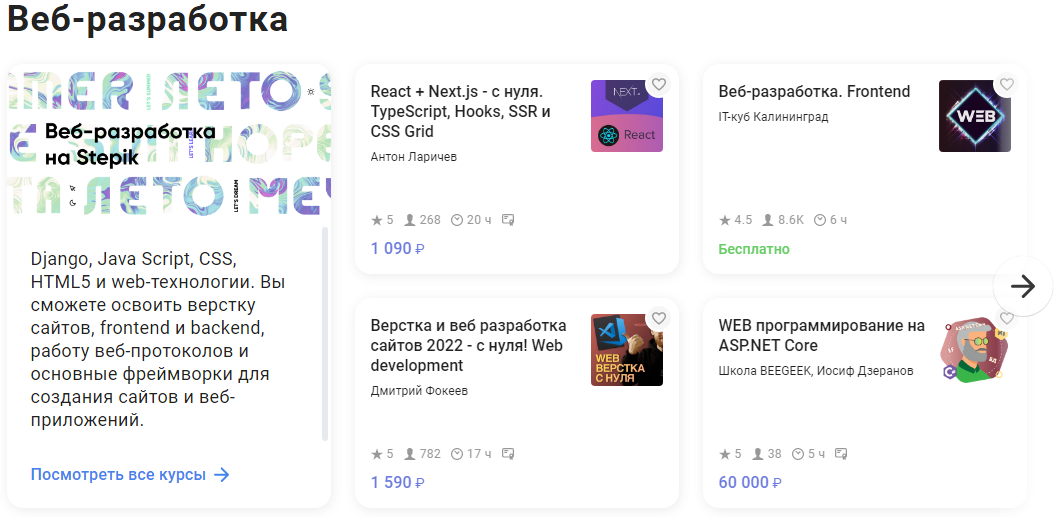Open the WEB neon course thumbnail

(x=974, y=116)
